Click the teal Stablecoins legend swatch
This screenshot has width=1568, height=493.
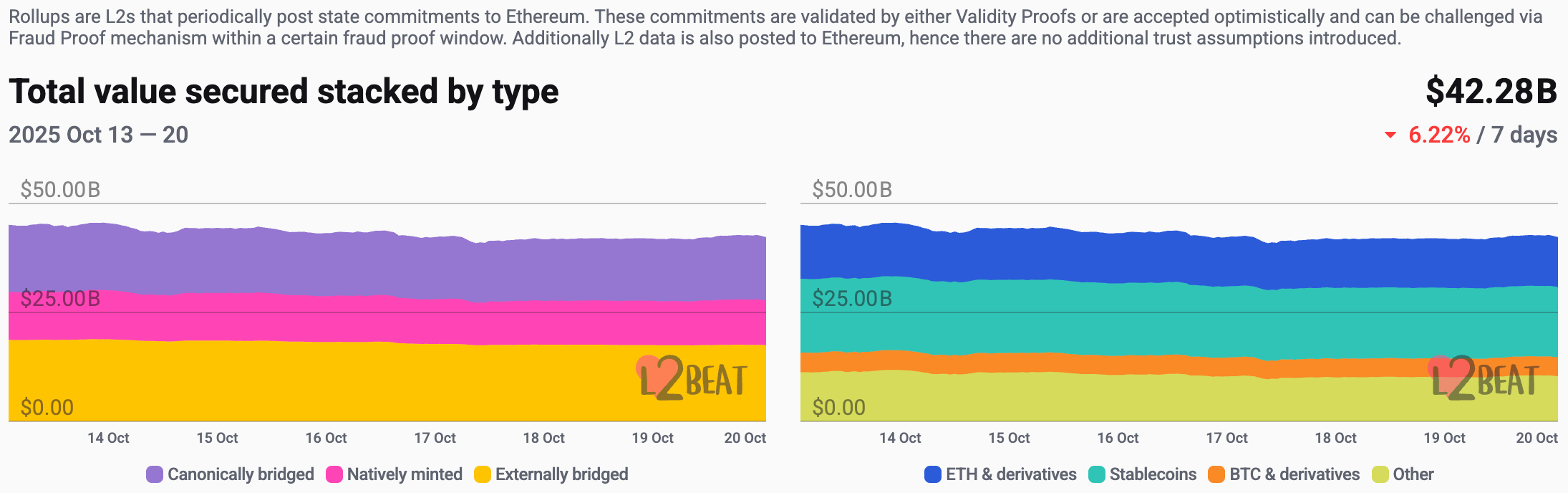pyautogui.click(x=1097, y=474)
